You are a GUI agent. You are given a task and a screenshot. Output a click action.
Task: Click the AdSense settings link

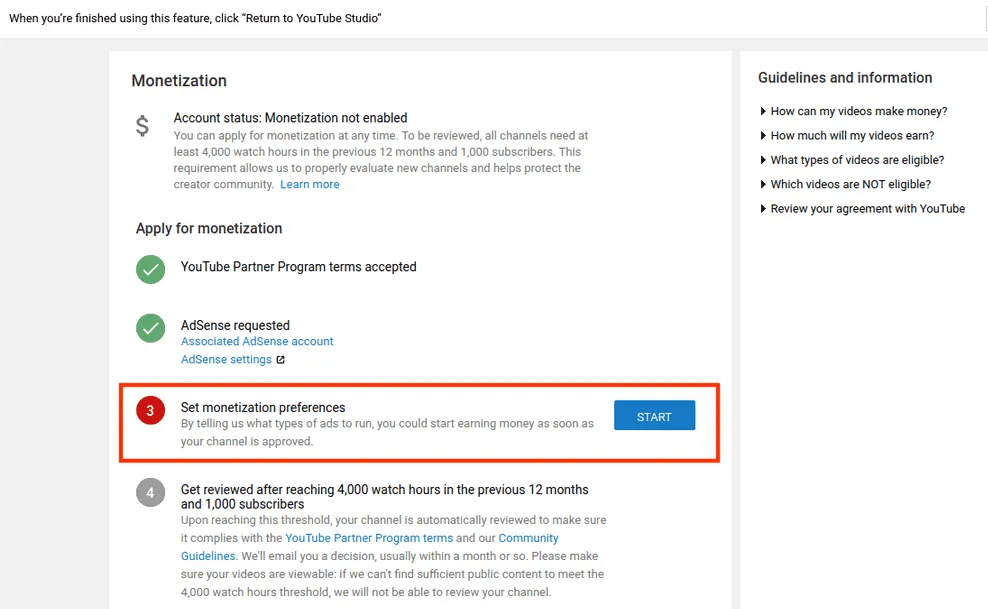pos(226,359)
